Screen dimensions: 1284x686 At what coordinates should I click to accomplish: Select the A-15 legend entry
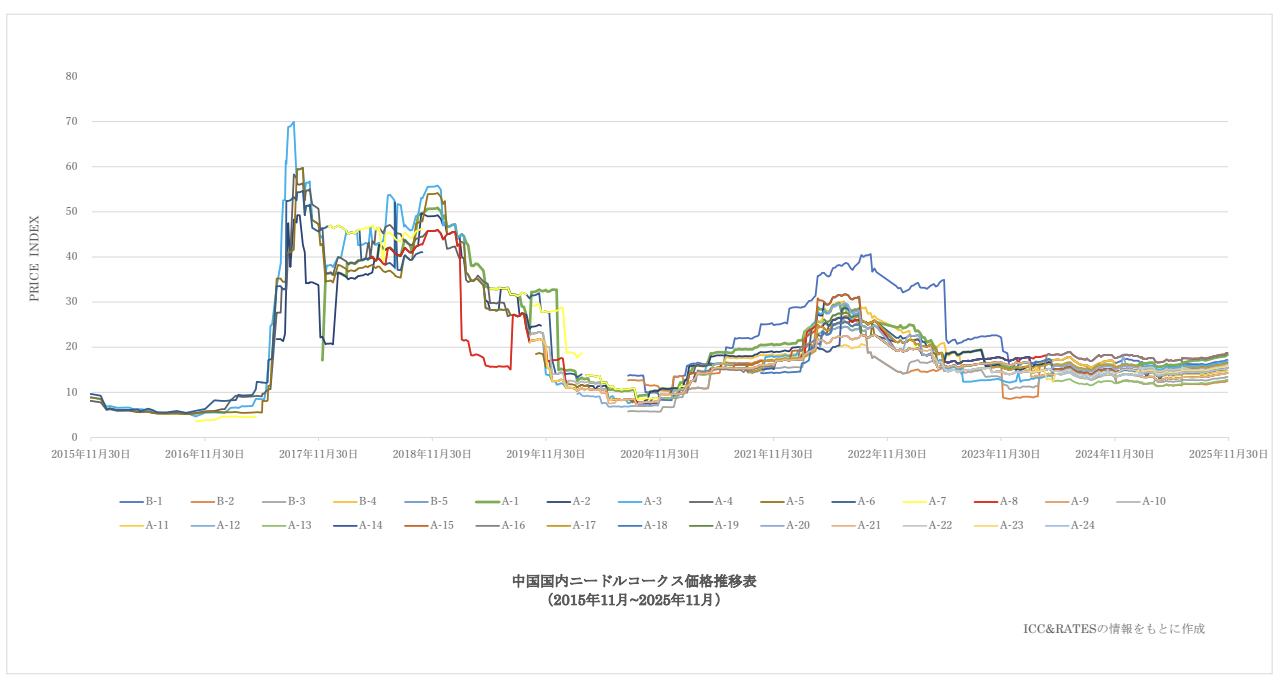(x=429, y=525)
